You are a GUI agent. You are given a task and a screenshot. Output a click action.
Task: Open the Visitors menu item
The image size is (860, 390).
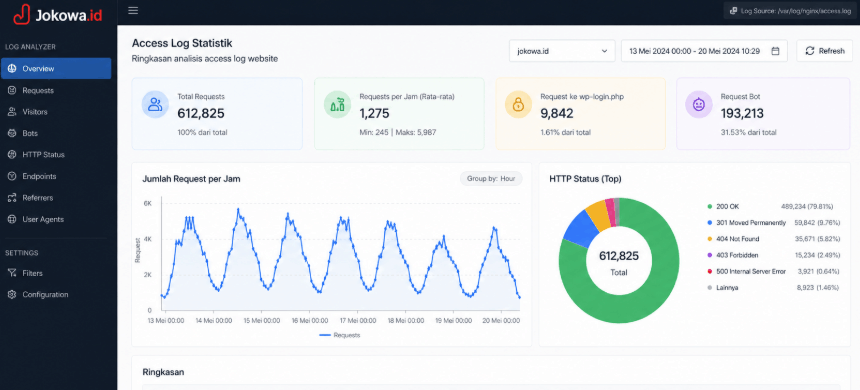pyautogui.click(x=56, y=112)
